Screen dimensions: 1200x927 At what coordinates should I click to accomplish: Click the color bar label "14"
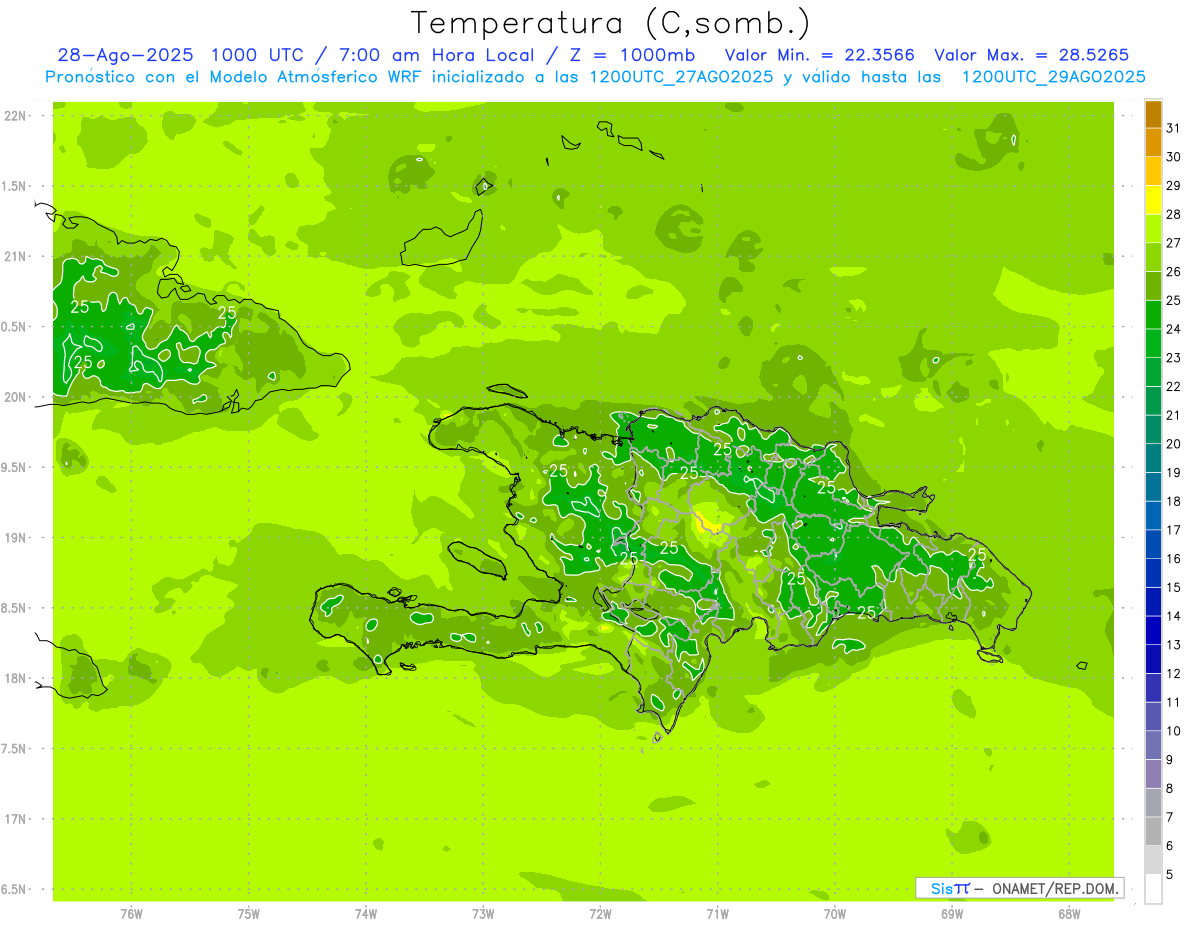click(x=1174, y=616)
